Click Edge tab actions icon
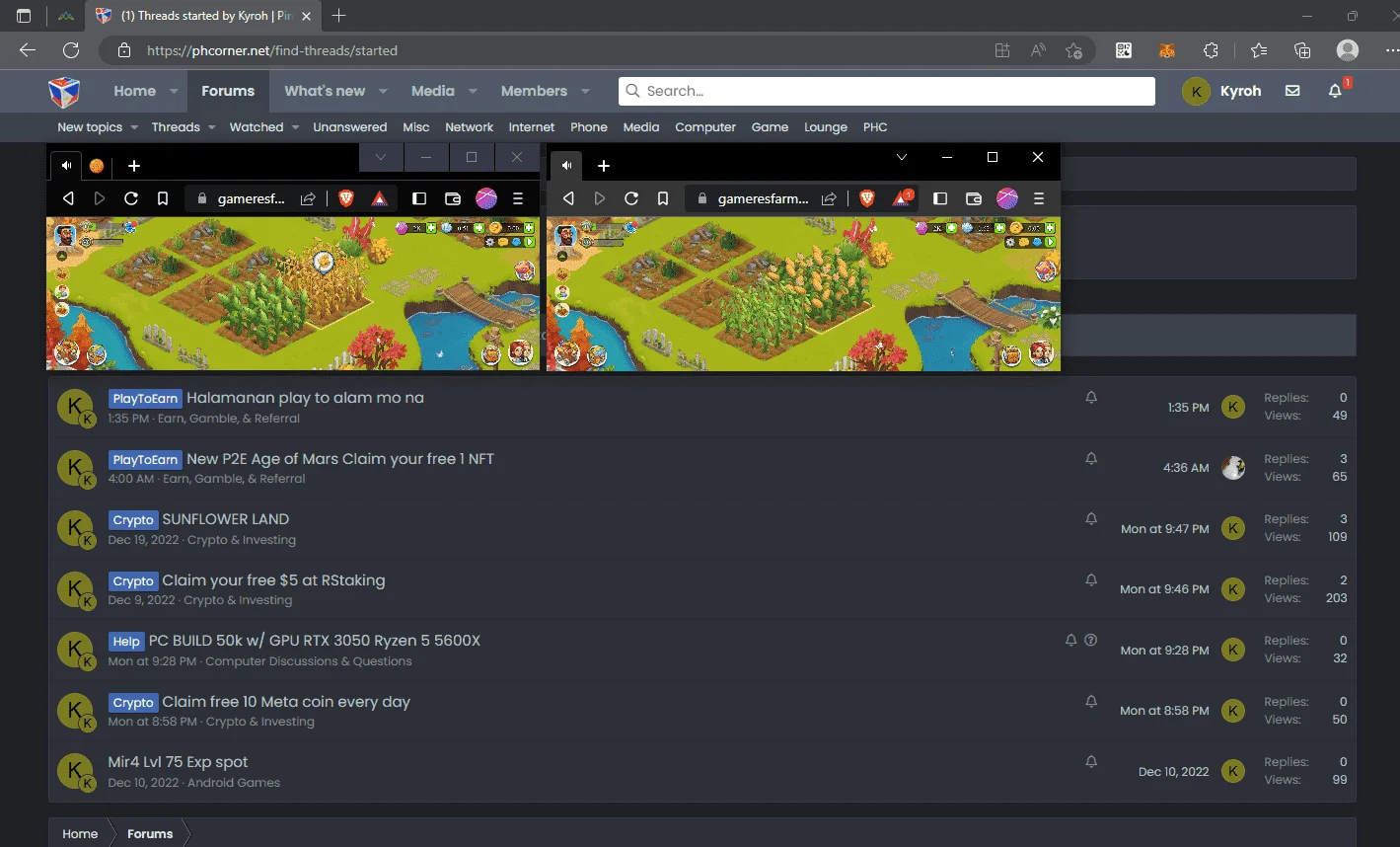Viewport: 1400px width, 847px height. click(24, 16)
